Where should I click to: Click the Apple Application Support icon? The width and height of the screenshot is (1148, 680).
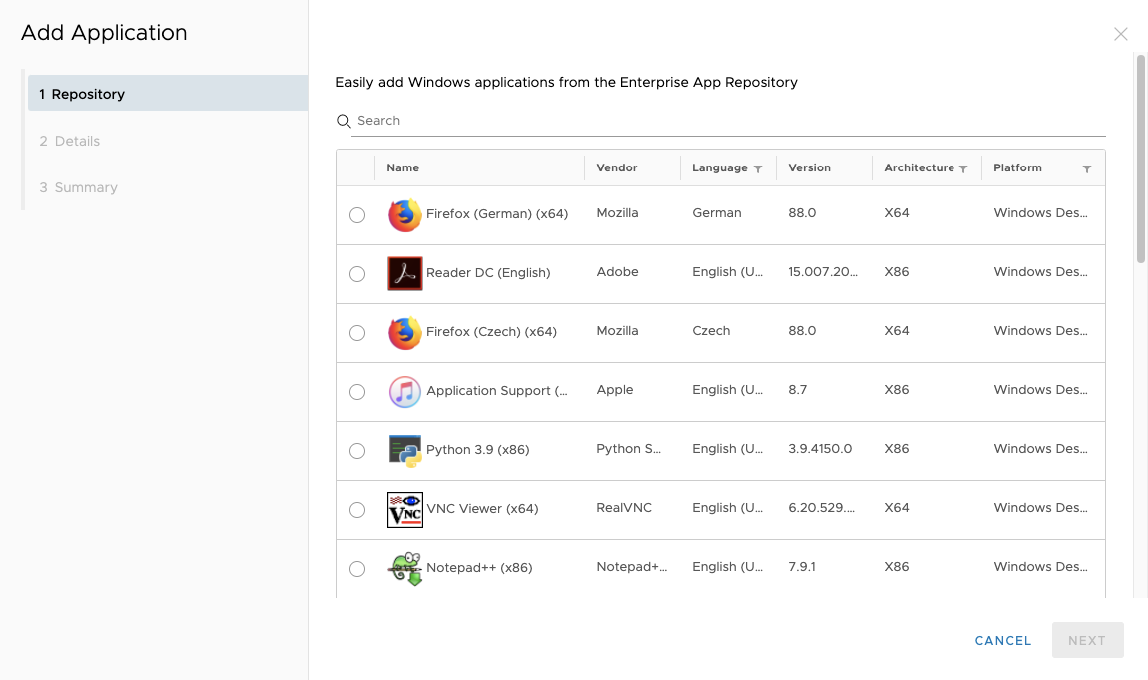[x=404, y=391]
